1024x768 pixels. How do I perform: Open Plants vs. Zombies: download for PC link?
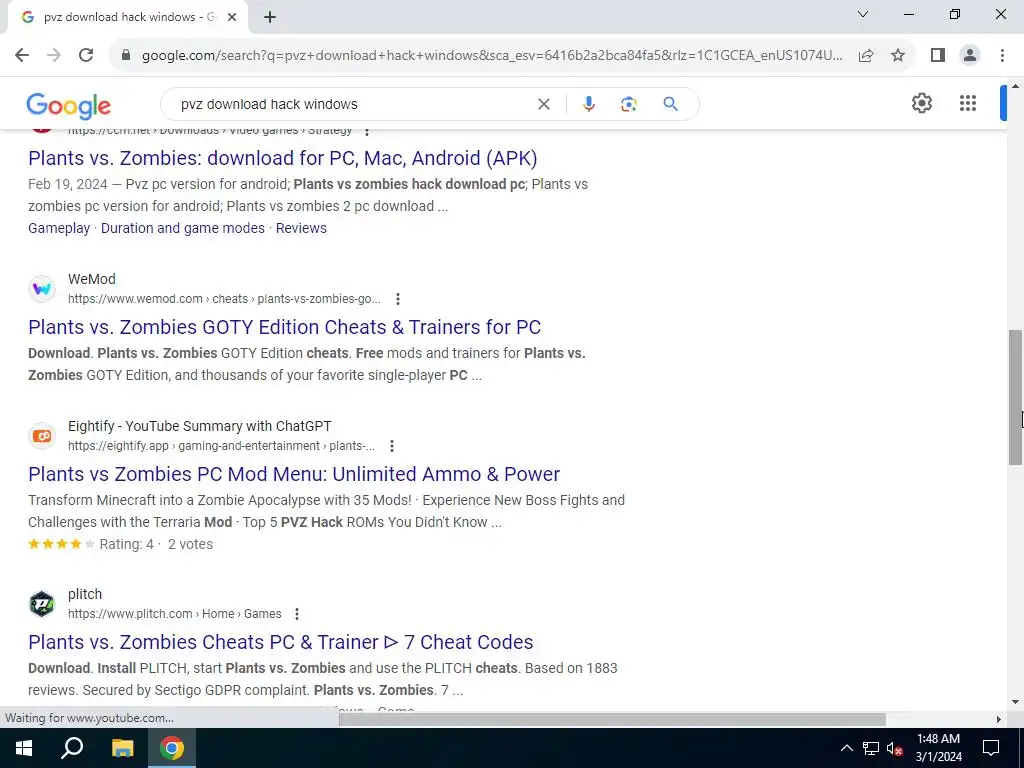pyautogui.click(x=283, y=158)
